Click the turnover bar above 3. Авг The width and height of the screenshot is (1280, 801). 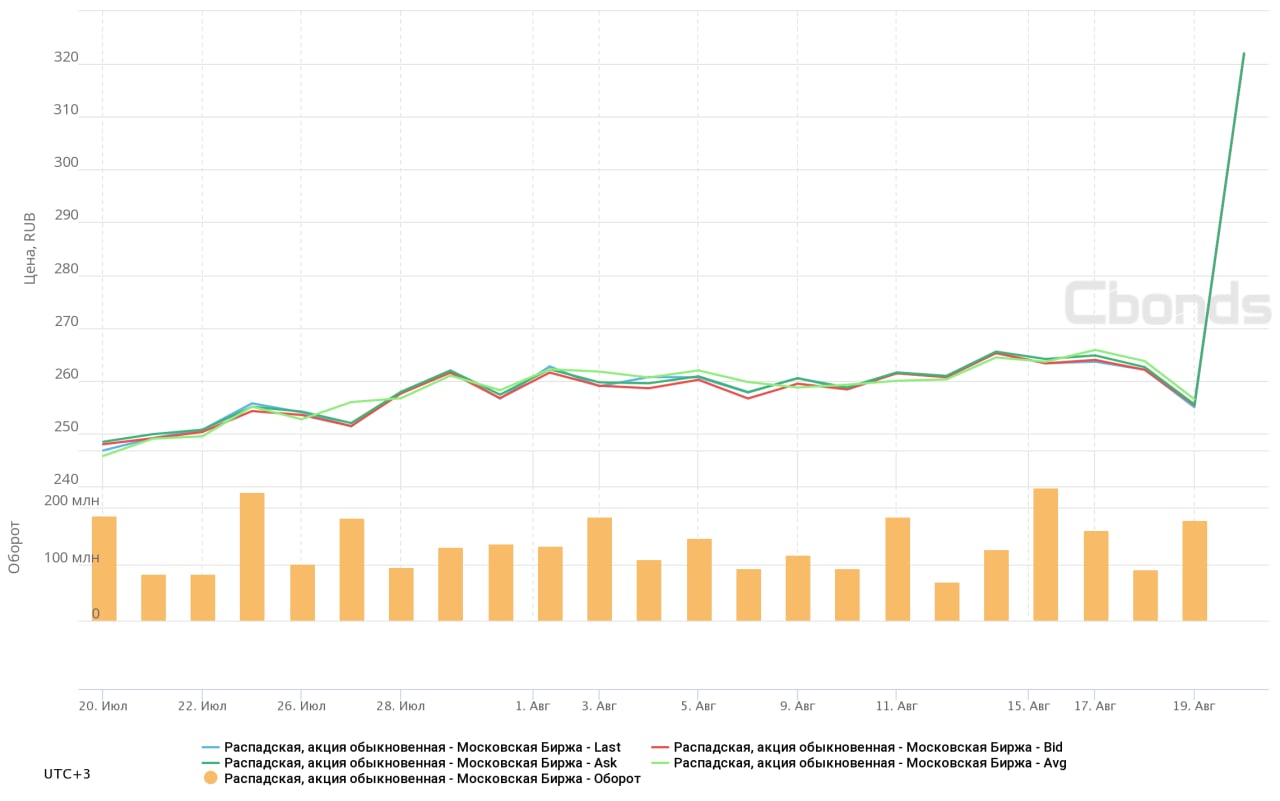pyautogui.click(x=600, y=569)
